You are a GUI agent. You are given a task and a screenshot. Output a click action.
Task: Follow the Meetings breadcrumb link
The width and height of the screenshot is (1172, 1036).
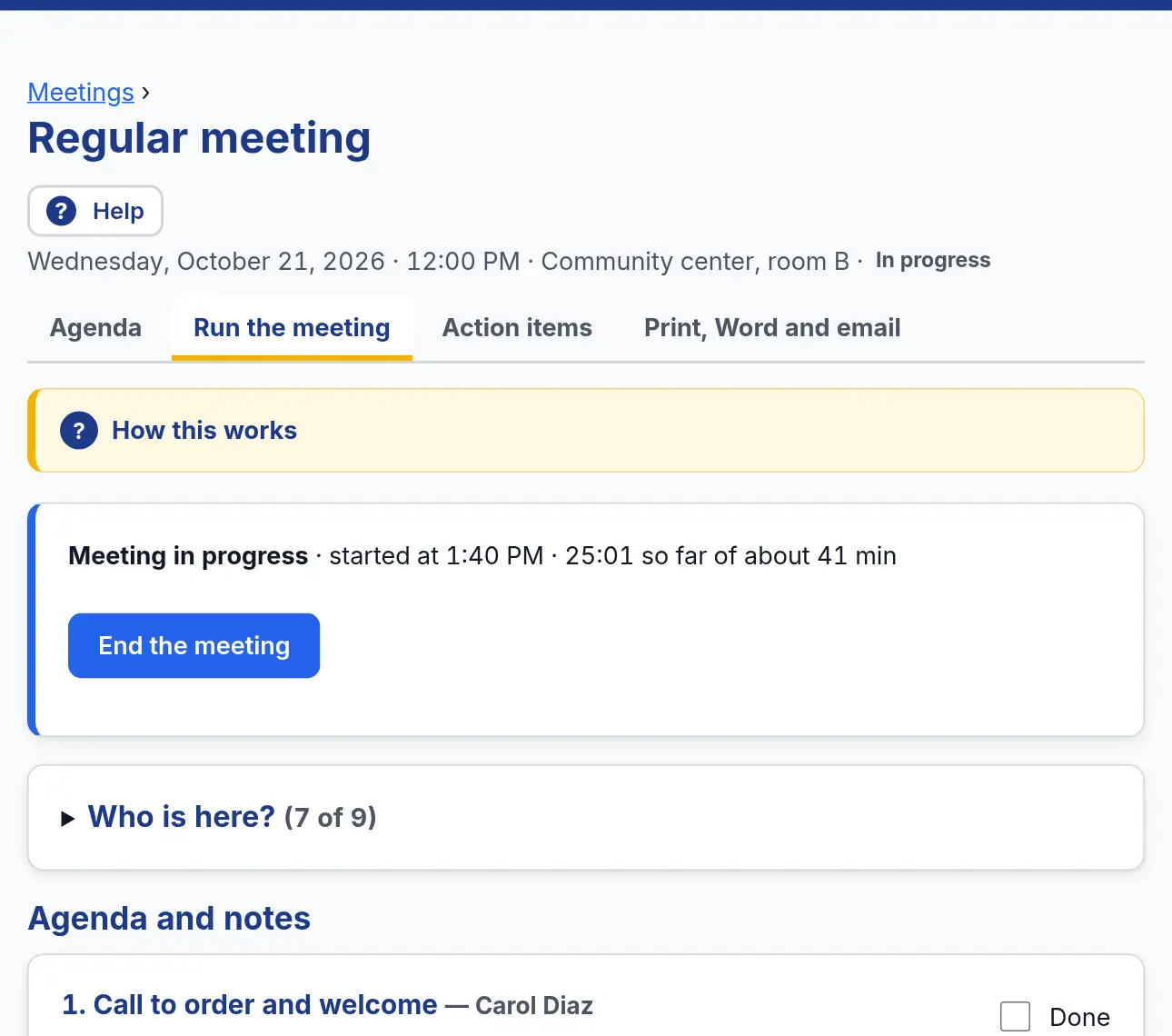[81, 92]
